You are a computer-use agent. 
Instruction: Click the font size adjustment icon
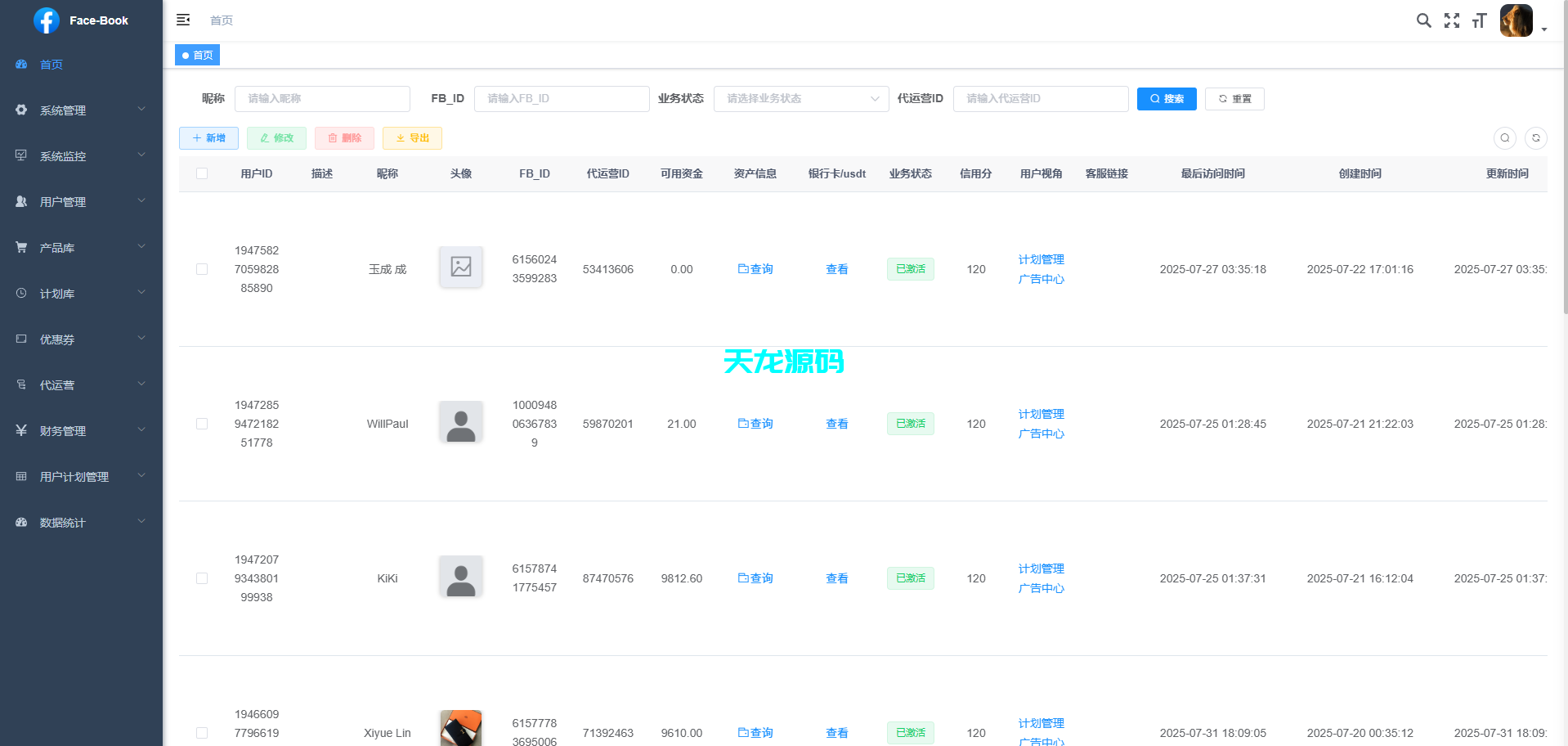coord(1479,20)
